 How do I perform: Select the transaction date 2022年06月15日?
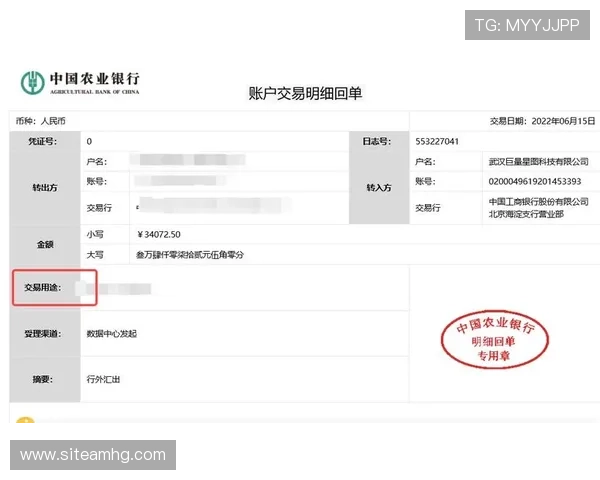(563, 121)
